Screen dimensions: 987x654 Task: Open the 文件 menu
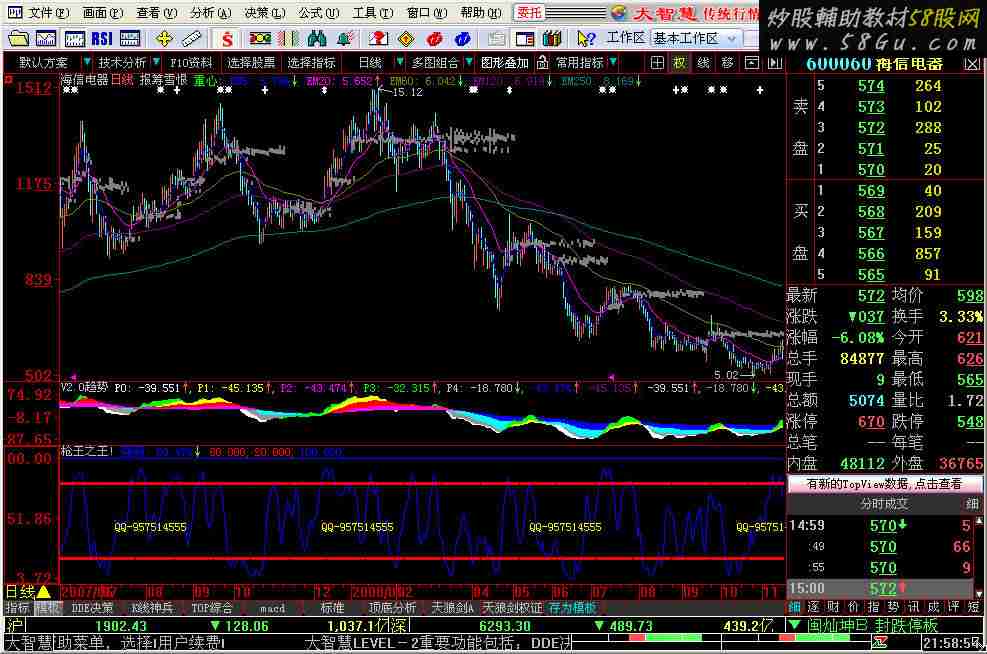tap(48, 13)
